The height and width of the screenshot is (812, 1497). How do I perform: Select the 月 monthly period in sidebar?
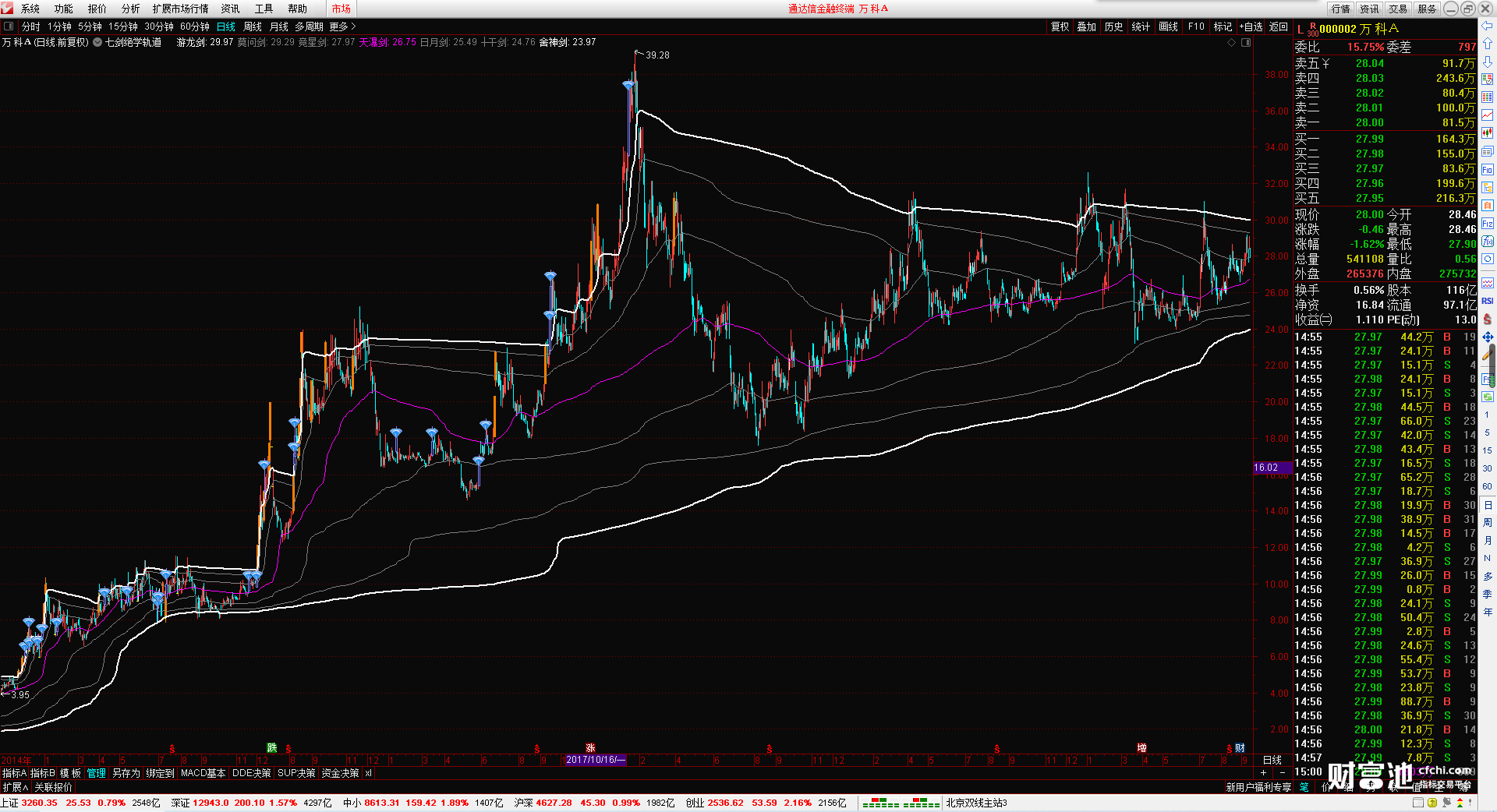(x=1487, y=540)
